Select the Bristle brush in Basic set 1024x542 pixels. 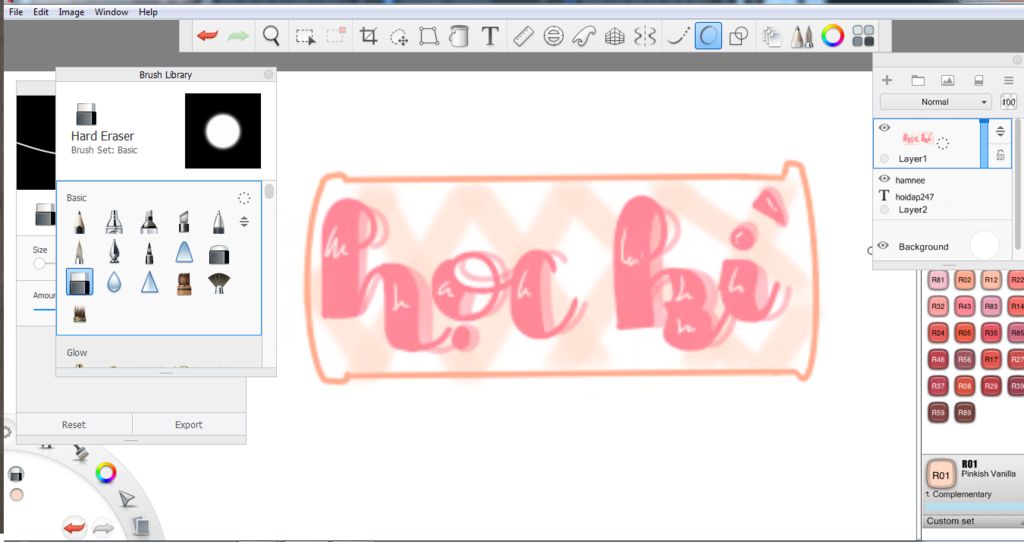79,313
